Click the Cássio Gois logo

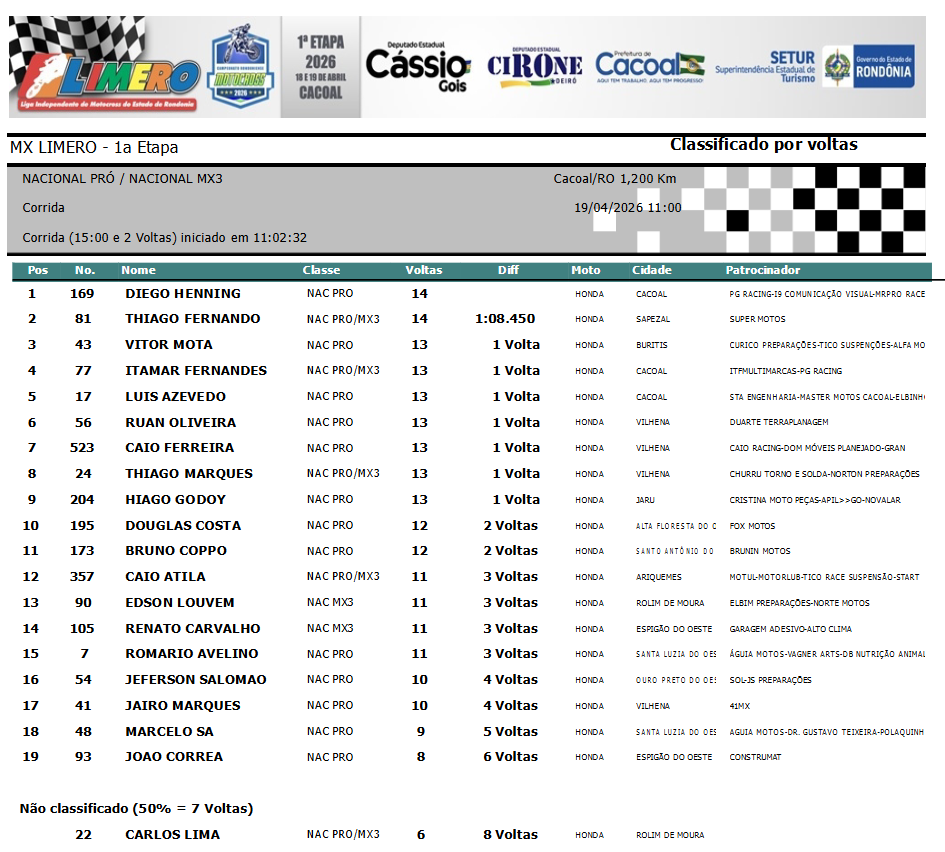click(x=417, y=67)
